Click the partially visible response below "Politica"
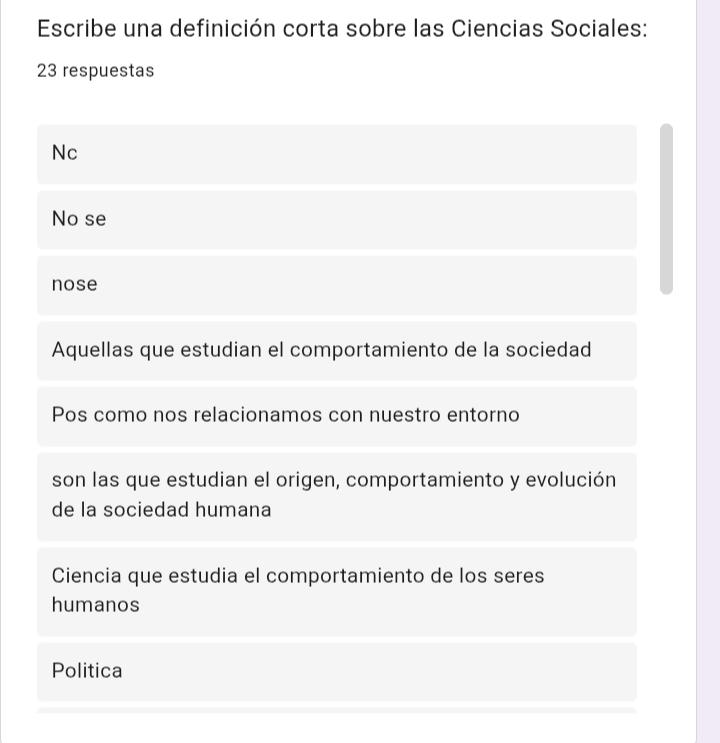This screenshot has width=720, height=743. [x=336, y=710]
